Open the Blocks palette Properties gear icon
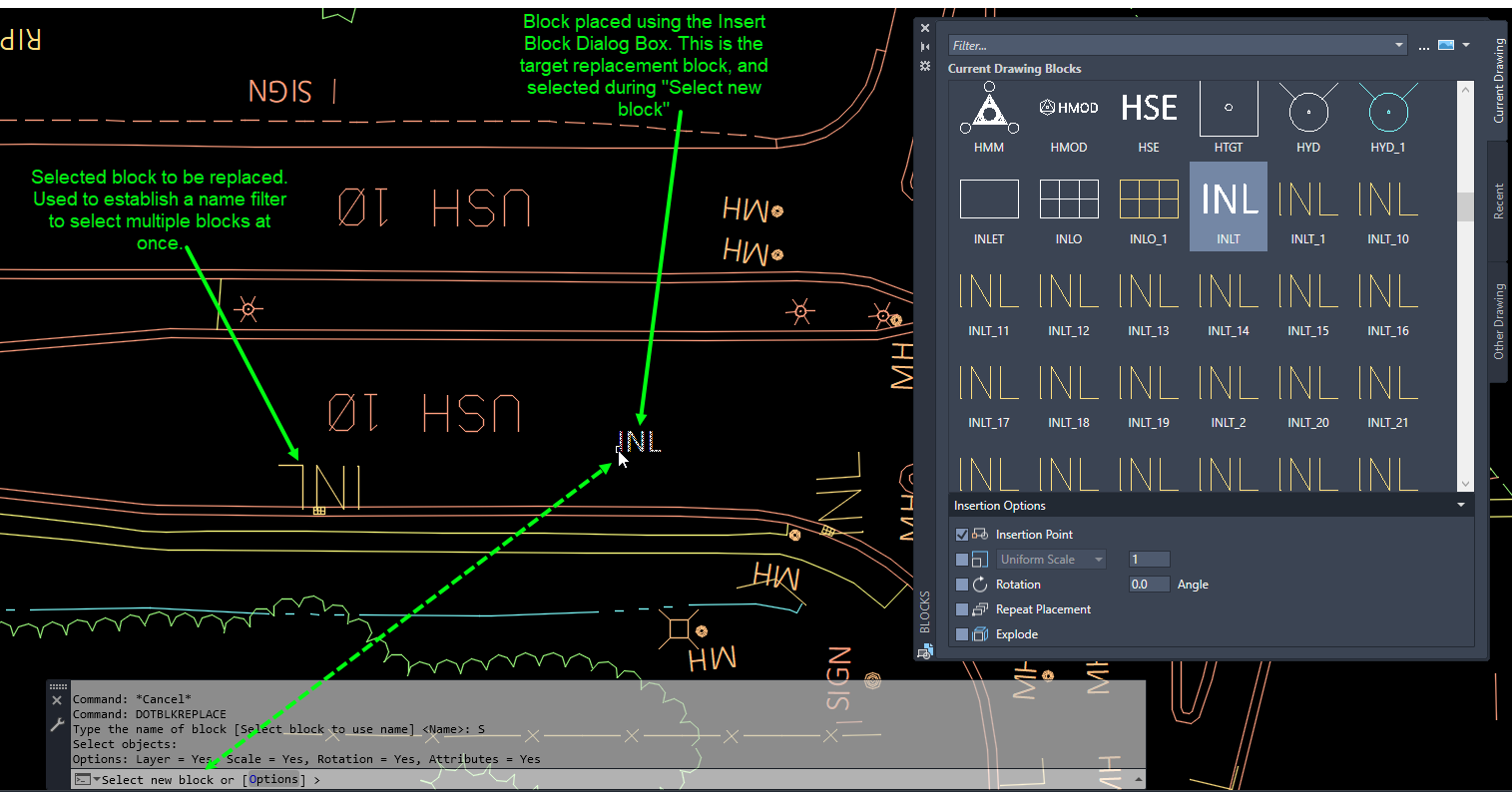This screenshot has height=792, width=1512. [925, 66]
